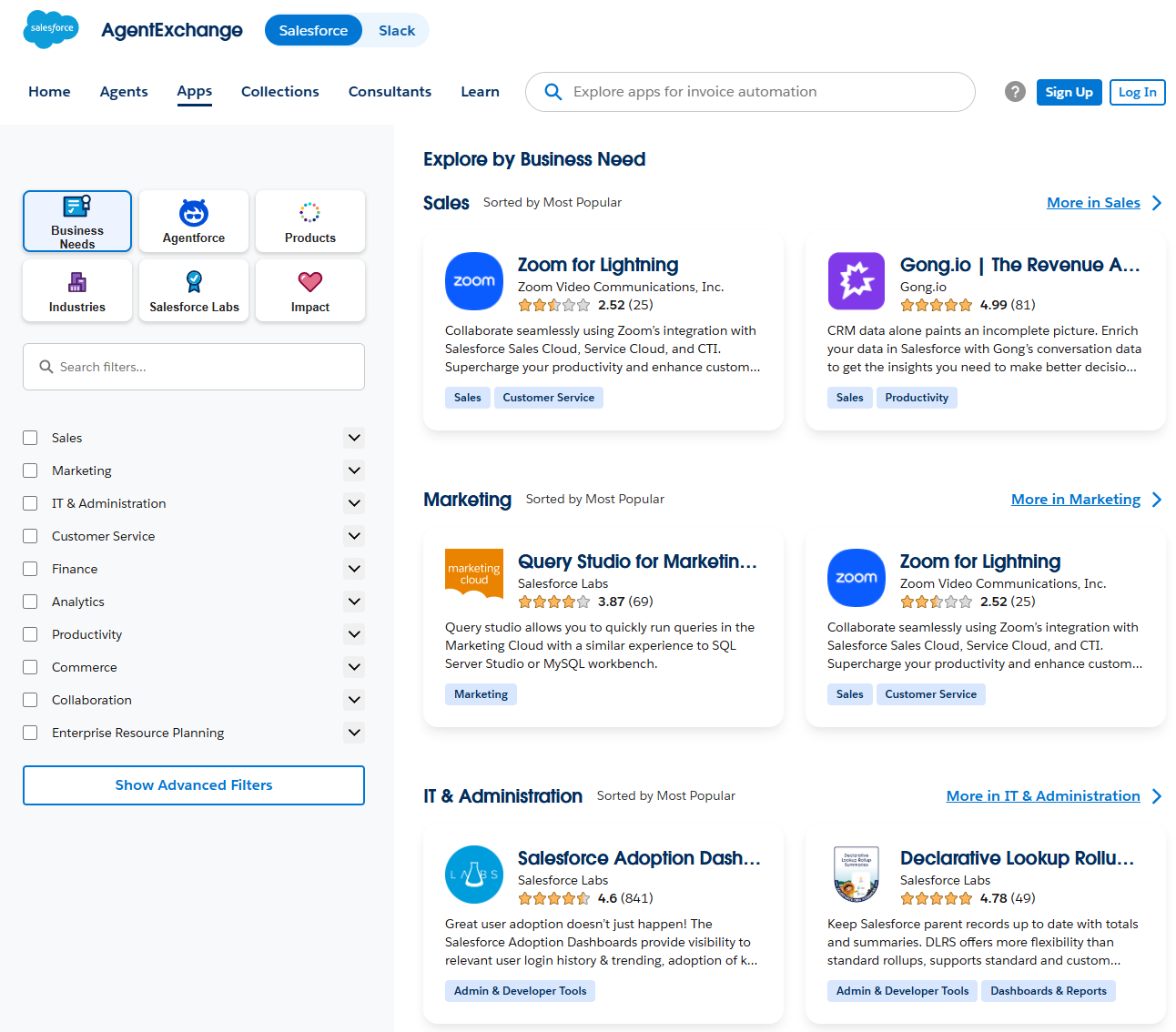Check the Marketing filter checkbox
1176x1032 pixels.
pyautogui.click(x=30, y=470)
